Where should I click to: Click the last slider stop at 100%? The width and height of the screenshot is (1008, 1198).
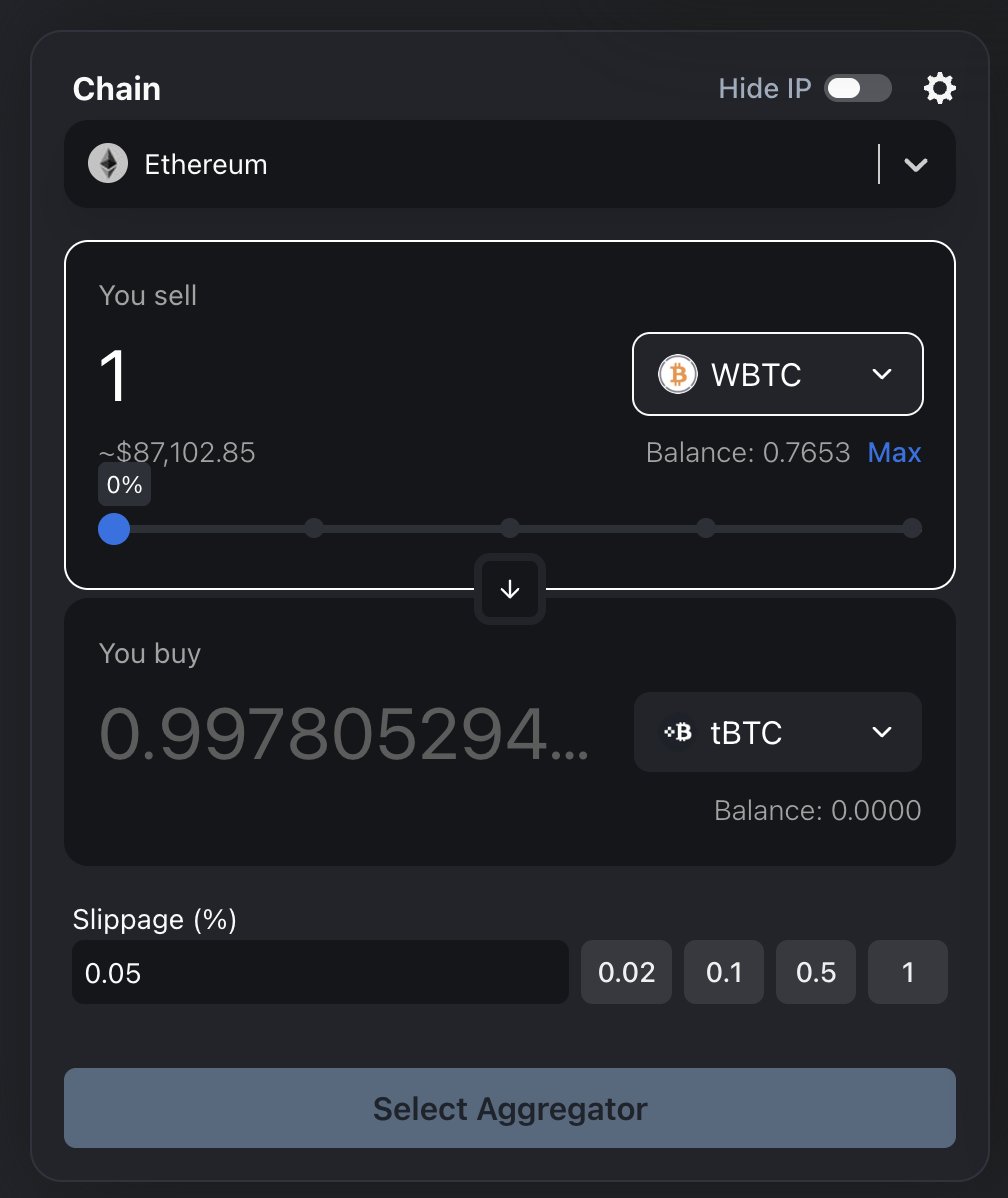click(912, 528)
